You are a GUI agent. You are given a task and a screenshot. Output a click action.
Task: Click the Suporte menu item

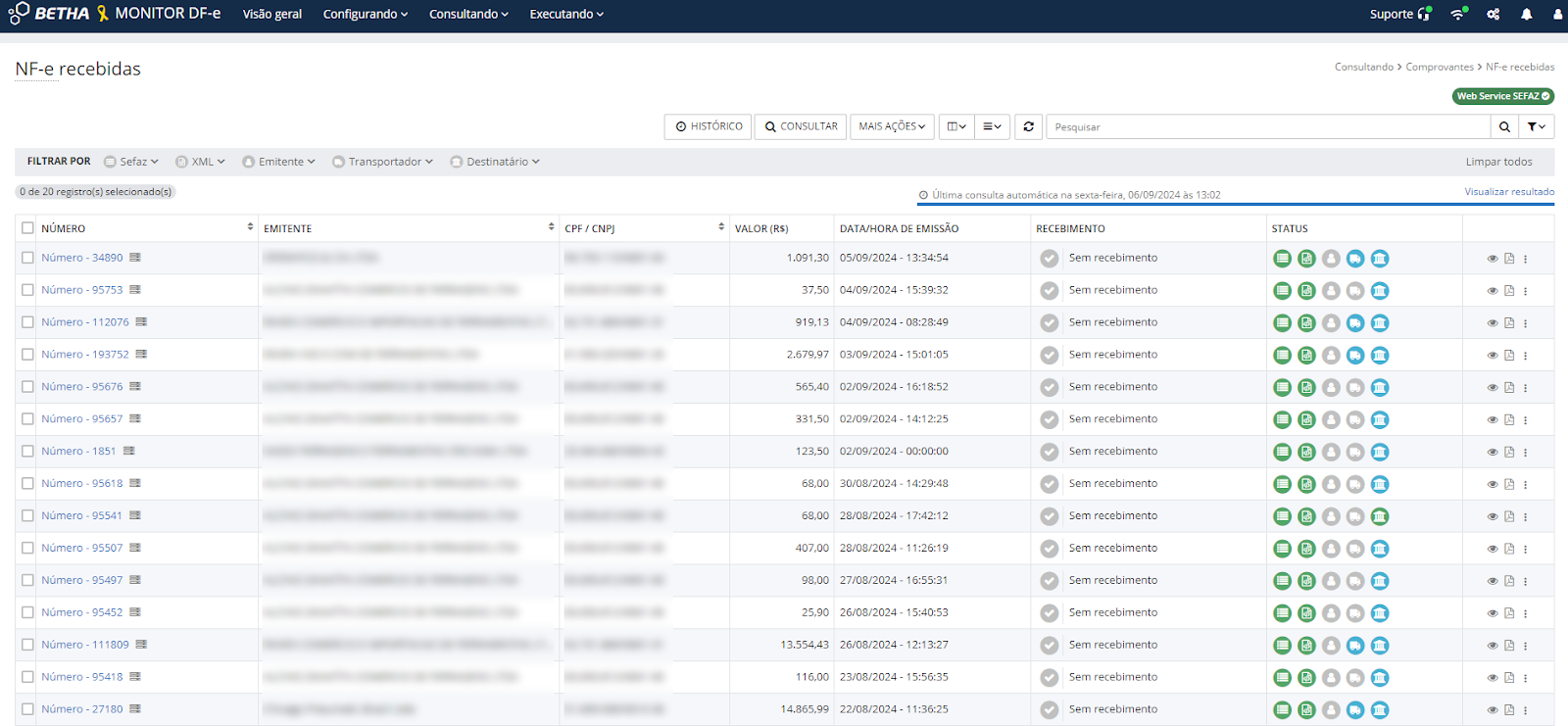coord(1400,14)
